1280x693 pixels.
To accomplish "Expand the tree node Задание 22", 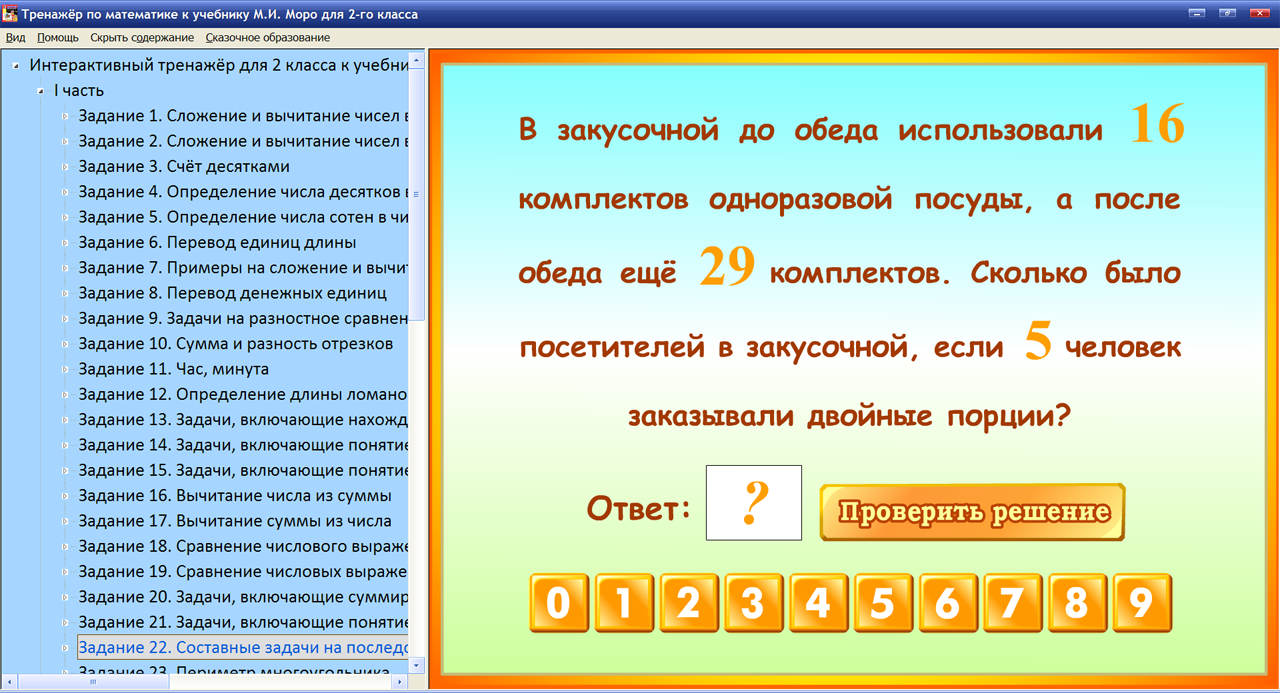I will point(66,648).
